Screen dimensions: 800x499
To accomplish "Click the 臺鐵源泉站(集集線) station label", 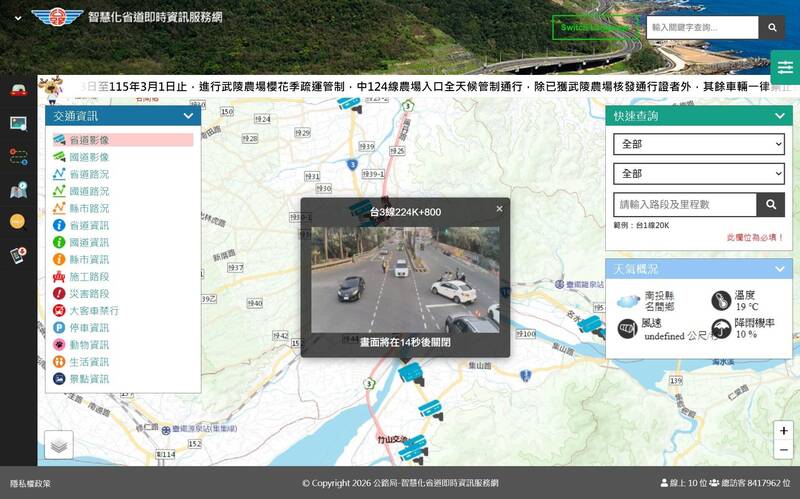I will click(204, 430).
